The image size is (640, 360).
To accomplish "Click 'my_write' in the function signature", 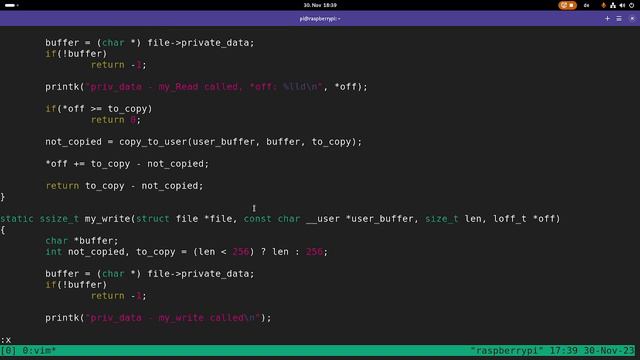I will click(x=107, y=219).
